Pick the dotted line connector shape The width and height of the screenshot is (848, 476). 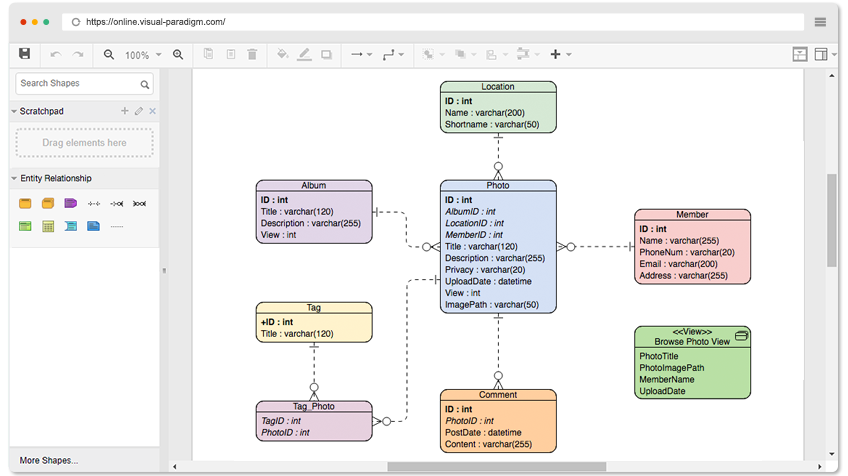pos(117,226)
